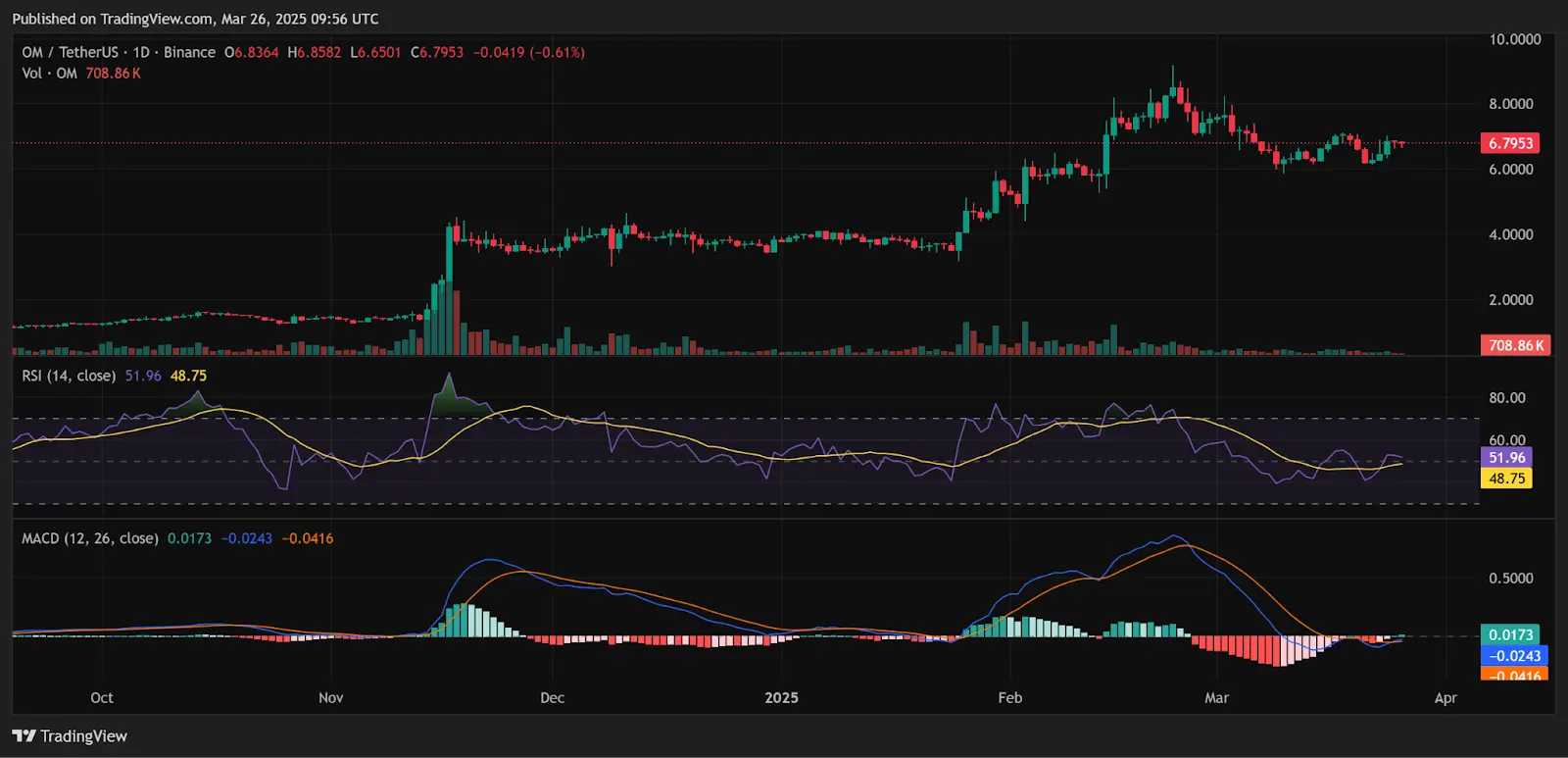Viewport: 1568px width, 758px height.
Task: Click the 4.0000 price scale label
Action: (1511, 234)
